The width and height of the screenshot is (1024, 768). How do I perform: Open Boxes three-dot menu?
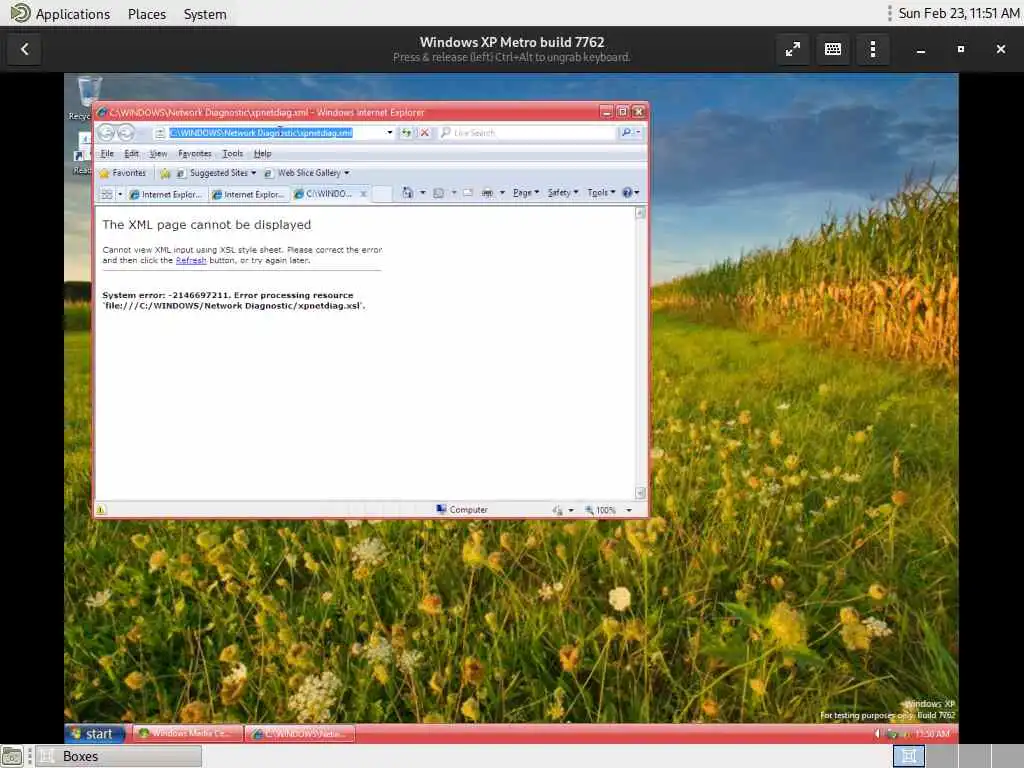tap(872, 49)
